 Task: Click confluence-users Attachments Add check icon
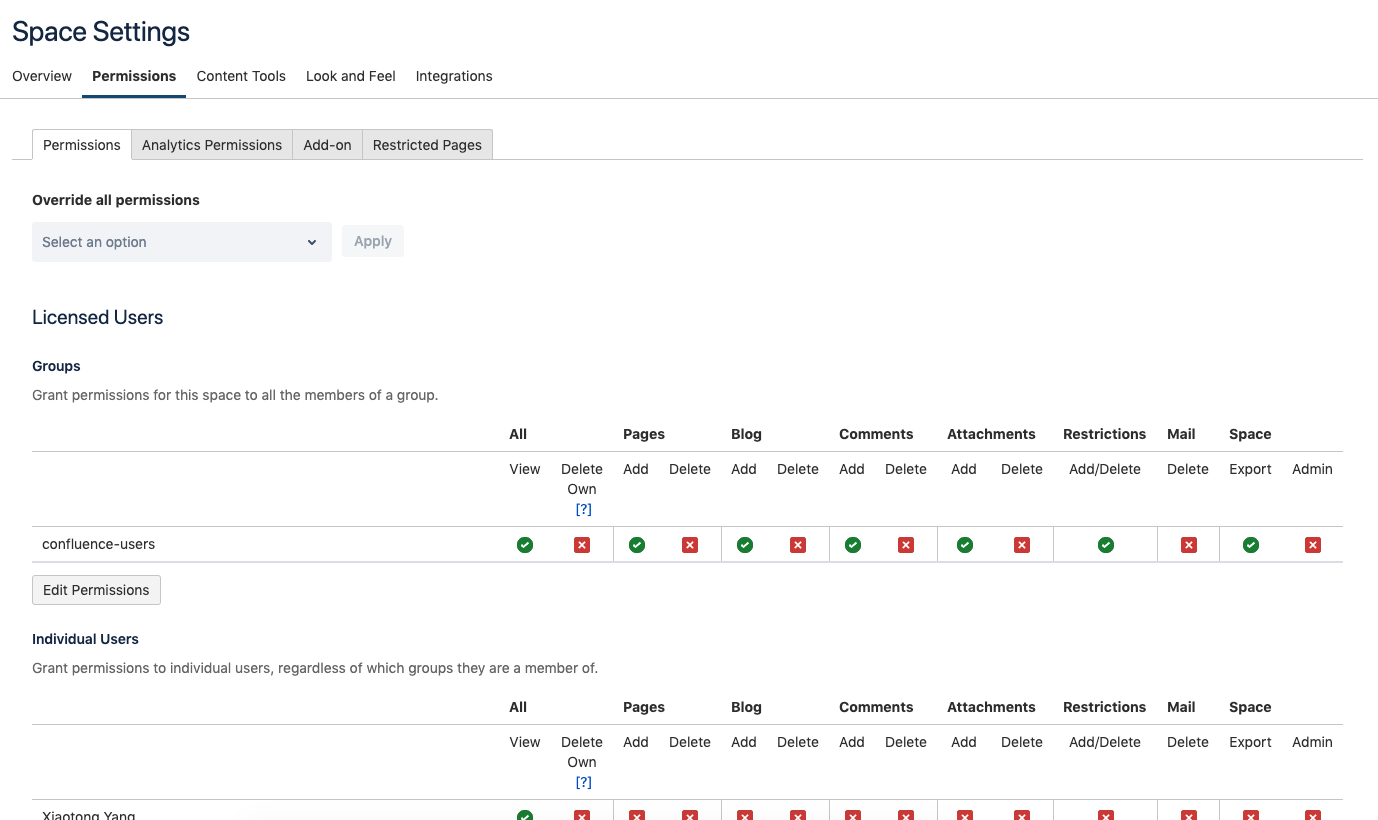(x=965, y=545)
